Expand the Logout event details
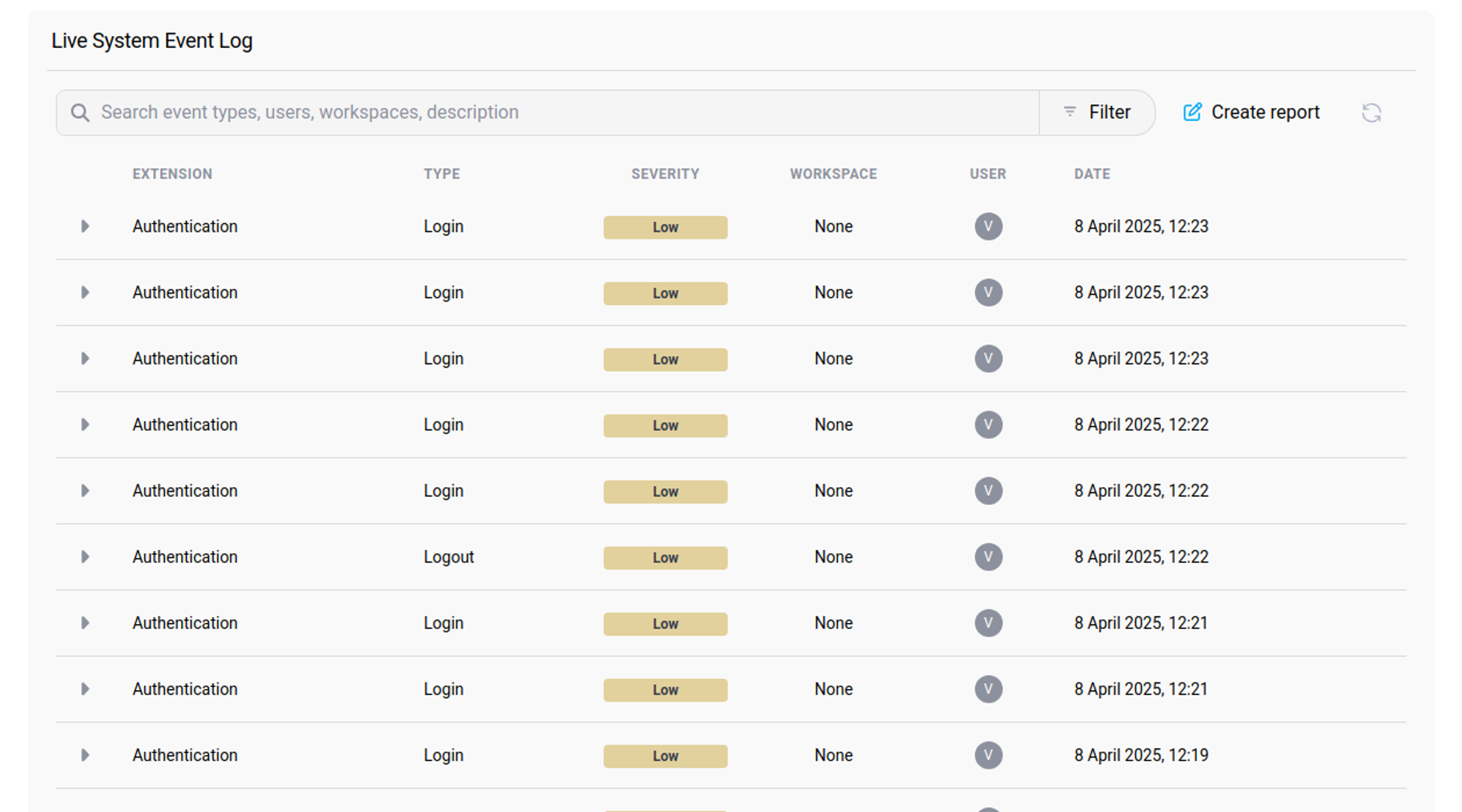Screen dimensions: 1462x812 (x=85, y=557)
